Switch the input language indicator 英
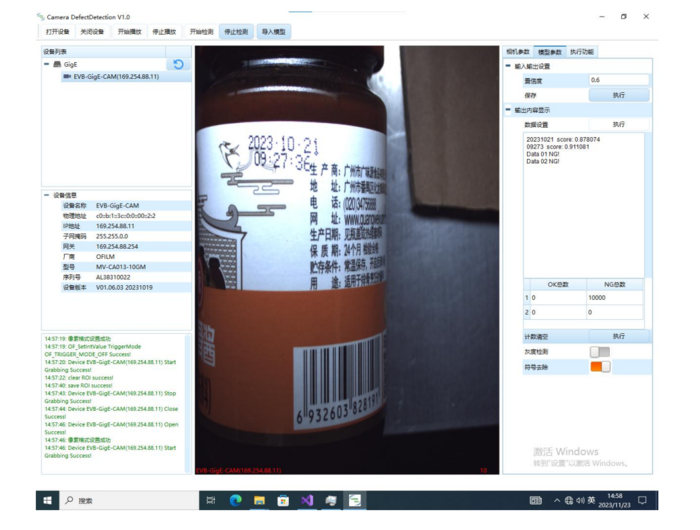Image resolution: width=700 pixels, height=530 pixels. (591, 501)
